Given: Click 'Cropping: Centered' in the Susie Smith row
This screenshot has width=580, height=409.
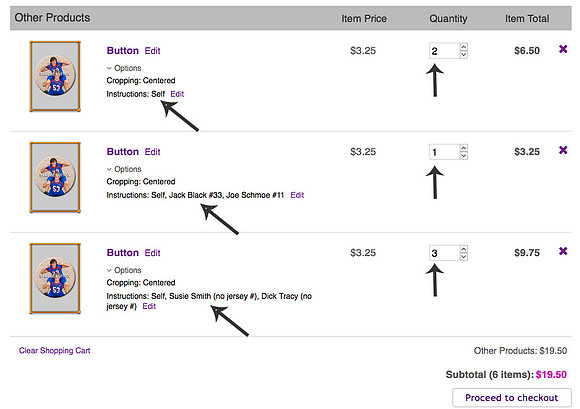Looking at the screenshot, I should coord(141,283).
